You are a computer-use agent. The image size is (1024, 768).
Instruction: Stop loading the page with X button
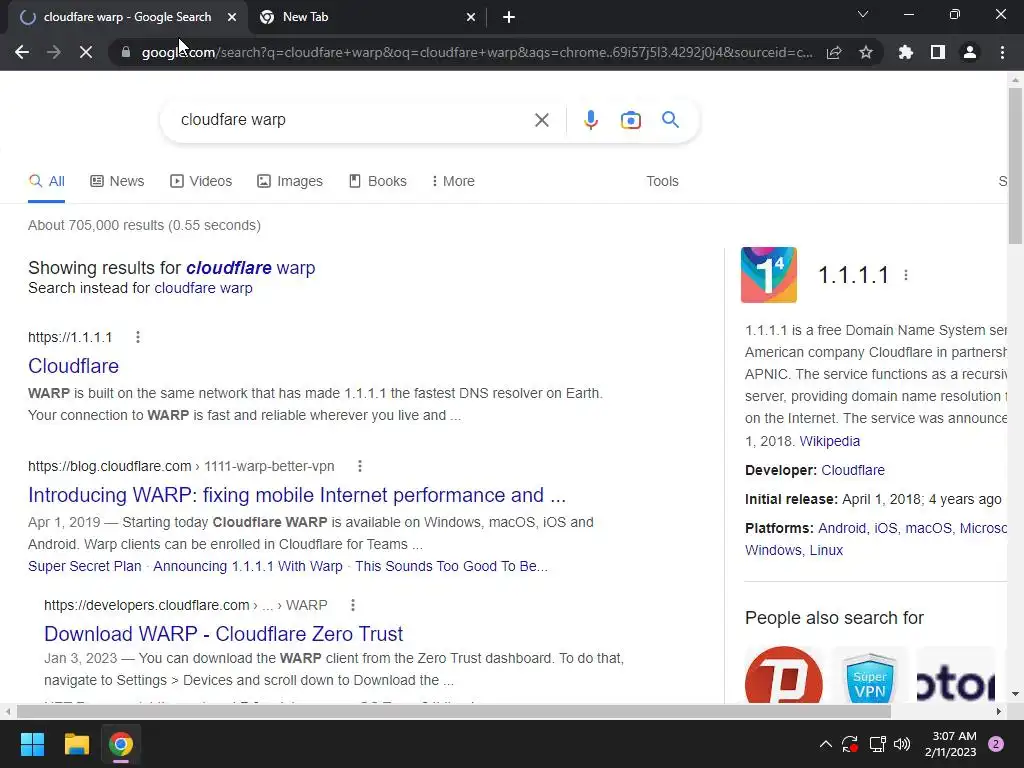click(x=86, y=52)
